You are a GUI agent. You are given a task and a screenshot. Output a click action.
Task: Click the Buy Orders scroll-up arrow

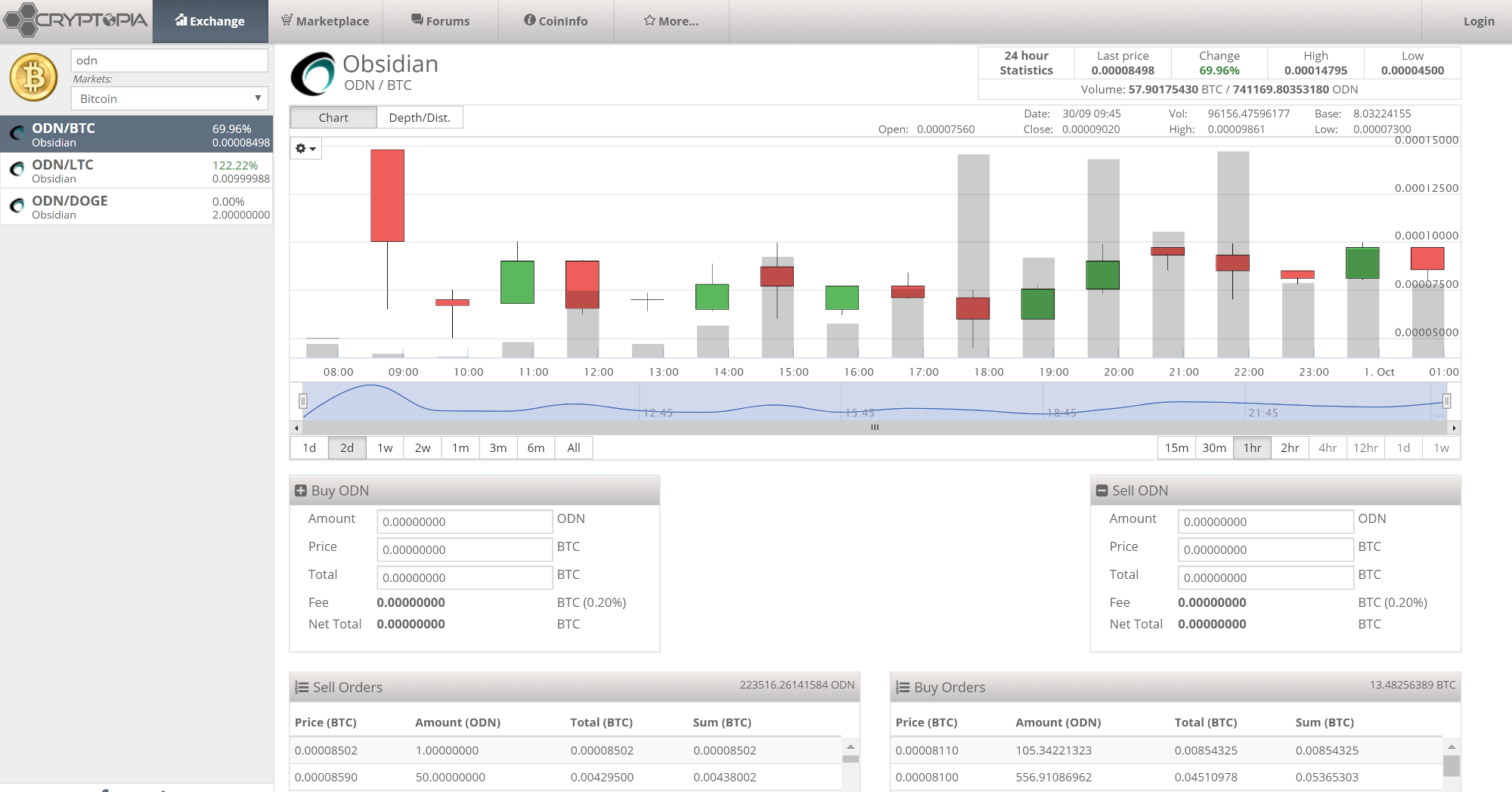[1452, 747]
